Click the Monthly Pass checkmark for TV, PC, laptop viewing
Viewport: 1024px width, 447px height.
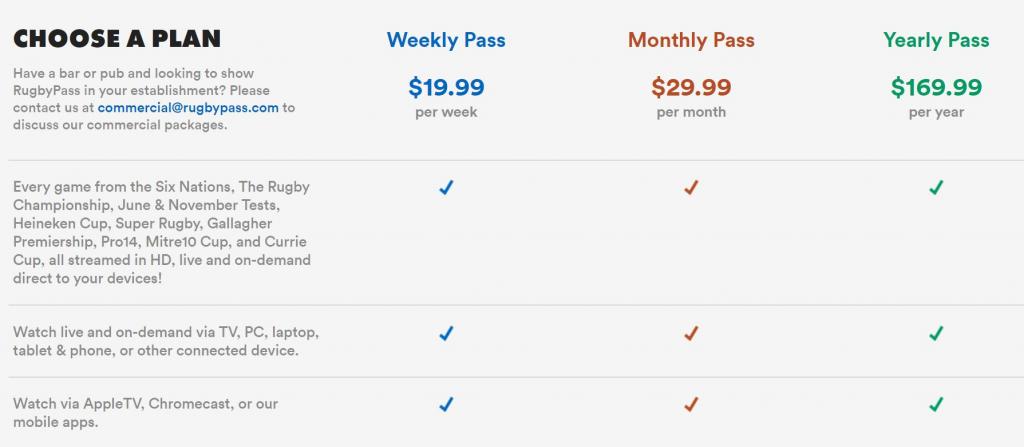(x=691, y=334)
